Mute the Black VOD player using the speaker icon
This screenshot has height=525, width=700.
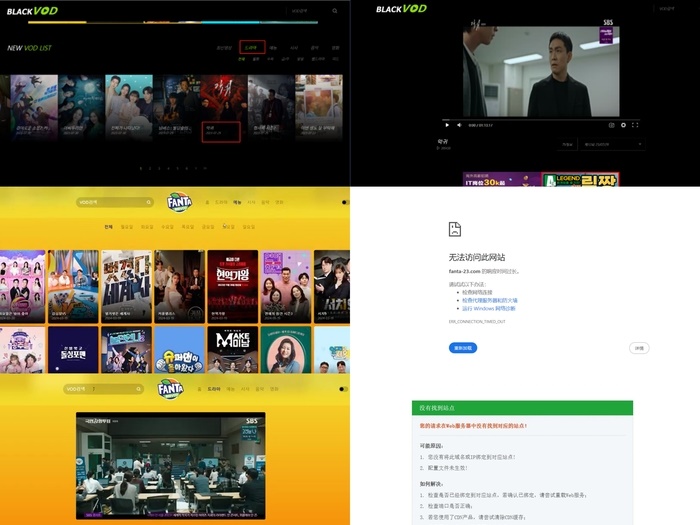(x=459, y=125)
